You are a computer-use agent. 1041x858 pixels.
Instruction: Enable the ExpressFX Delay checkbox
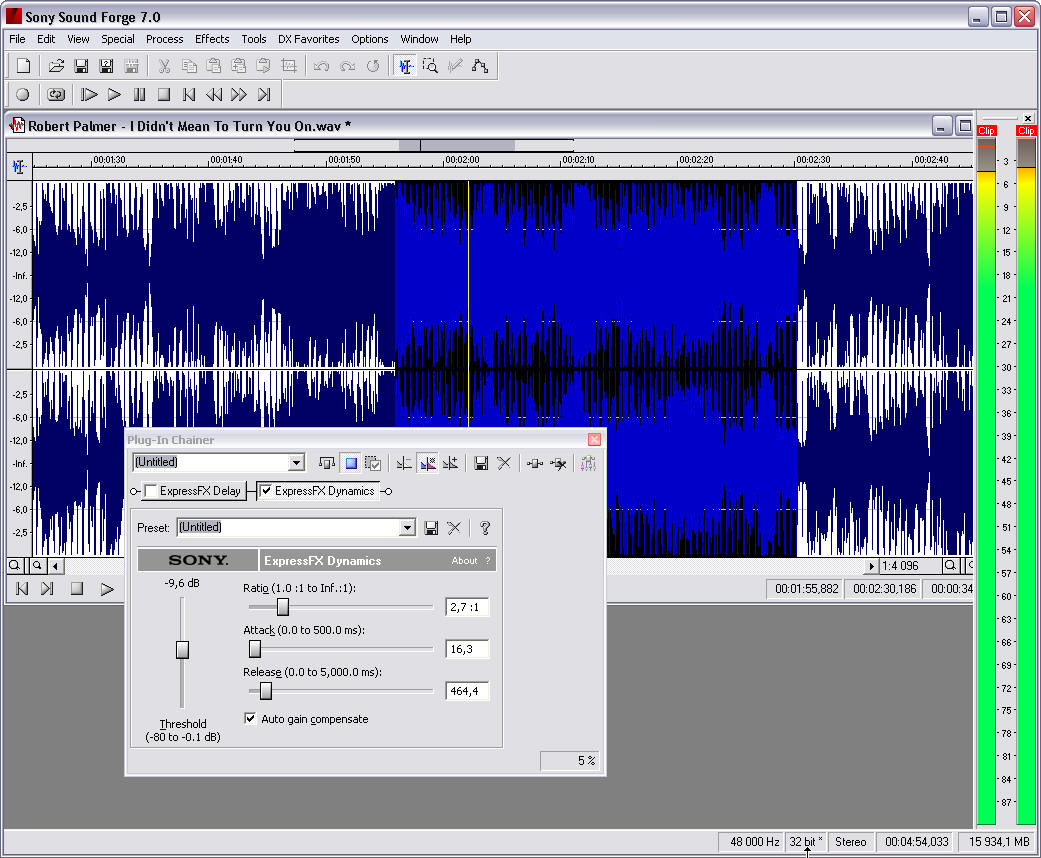pos(150,491)
